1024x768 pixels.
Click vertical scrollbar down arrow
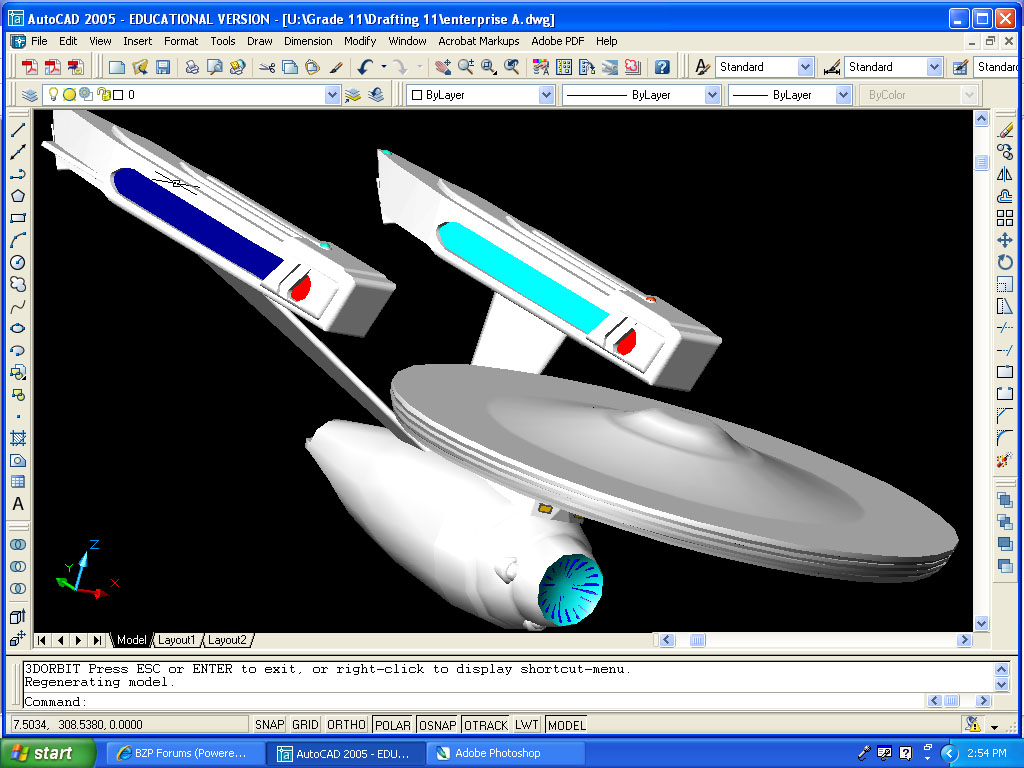coord(981,624)
